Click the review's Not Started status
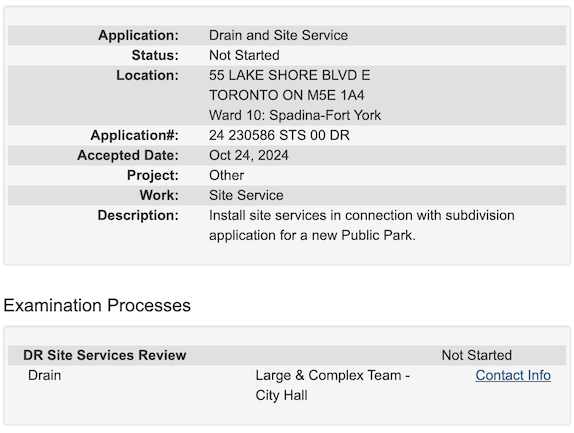This screenshot has width=574, height=433. tap(477, 355)
